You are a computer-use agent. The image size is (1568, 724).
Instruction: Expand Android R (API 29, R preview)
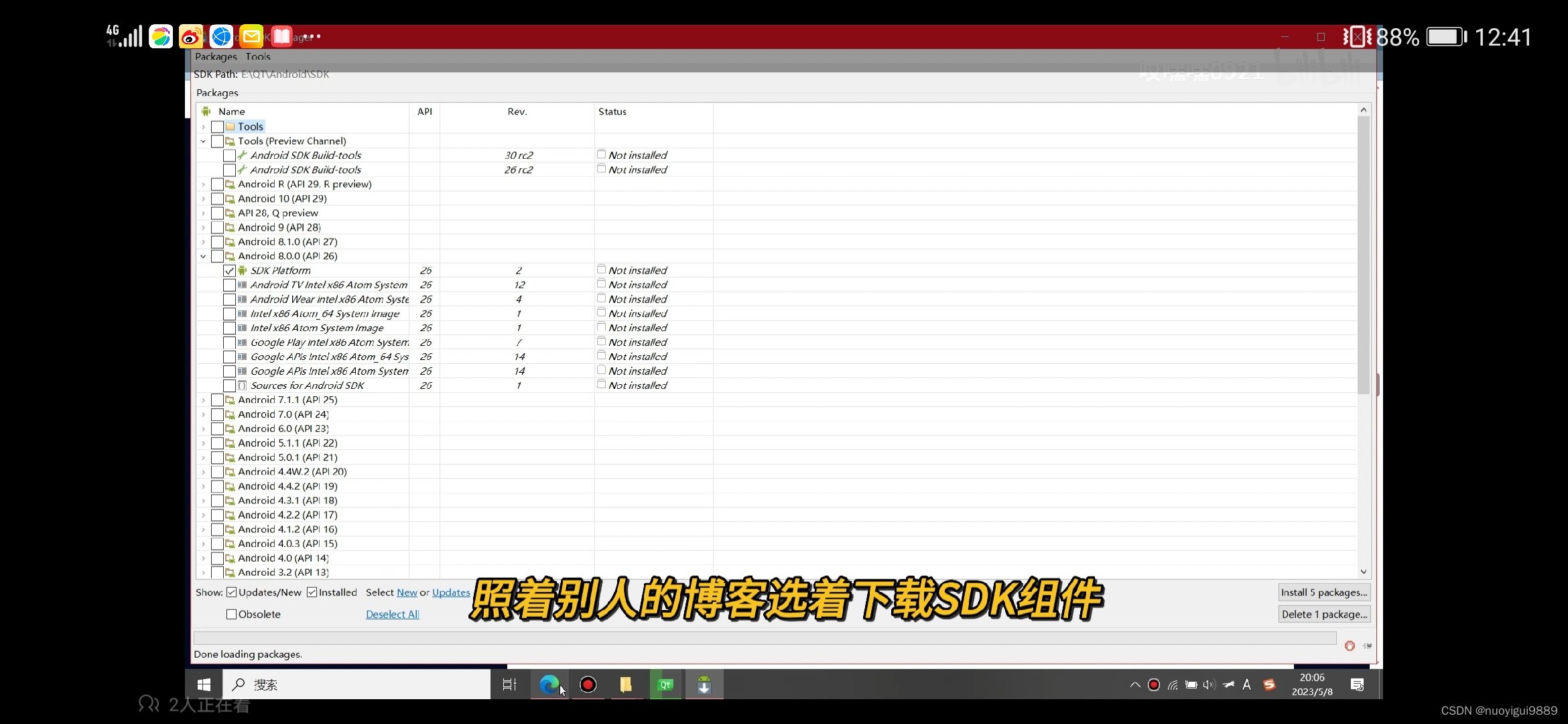(204, 184)
